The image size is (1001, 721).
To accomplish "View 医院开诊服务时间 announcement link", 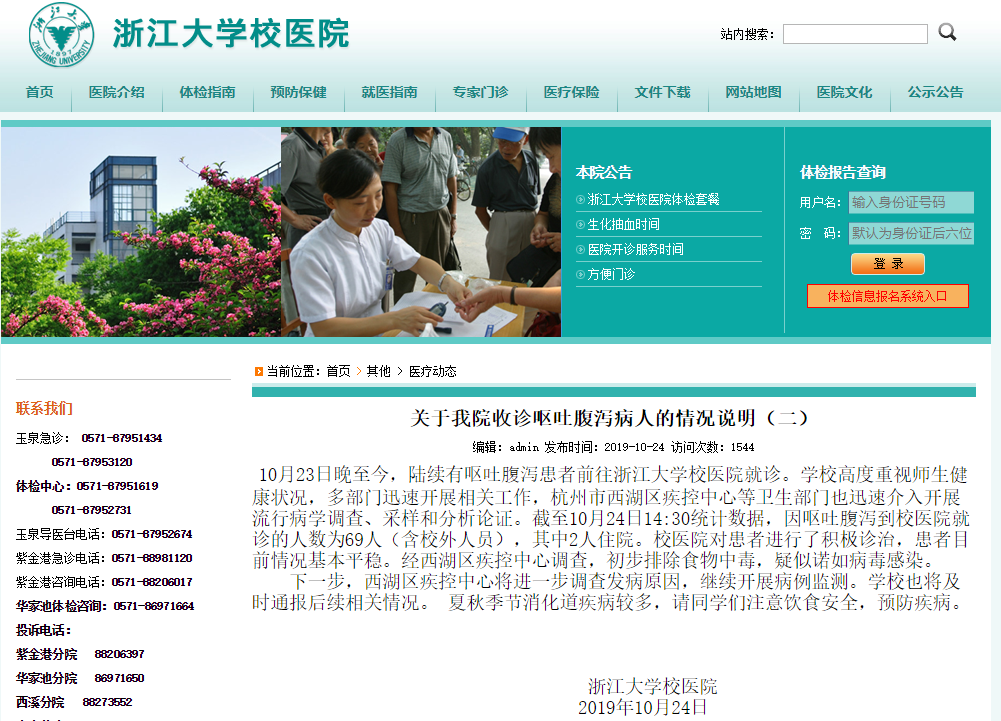I will [x=635, y=250].
